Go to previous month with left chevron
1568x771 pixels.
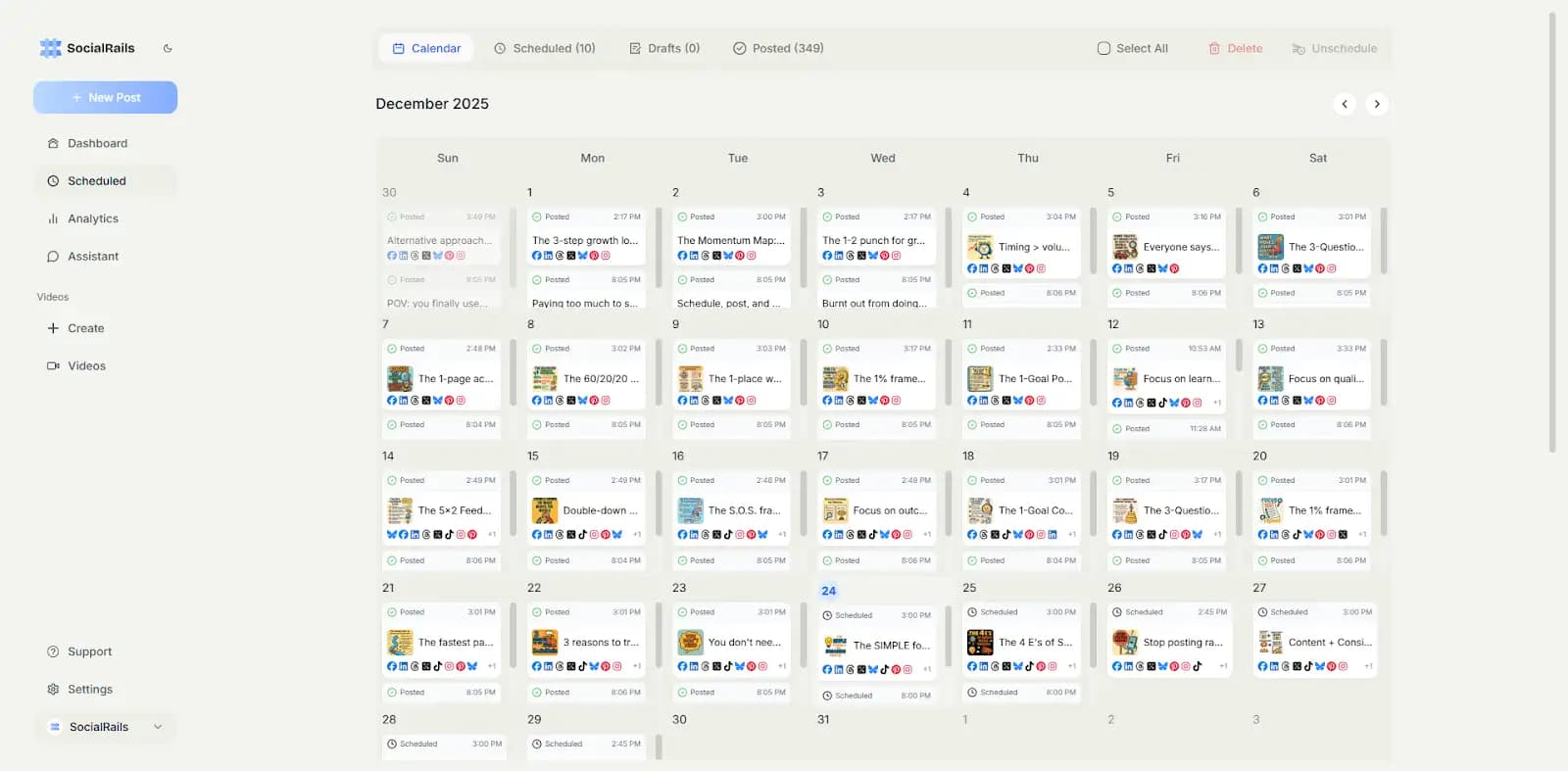click(x=1345, y=104)
